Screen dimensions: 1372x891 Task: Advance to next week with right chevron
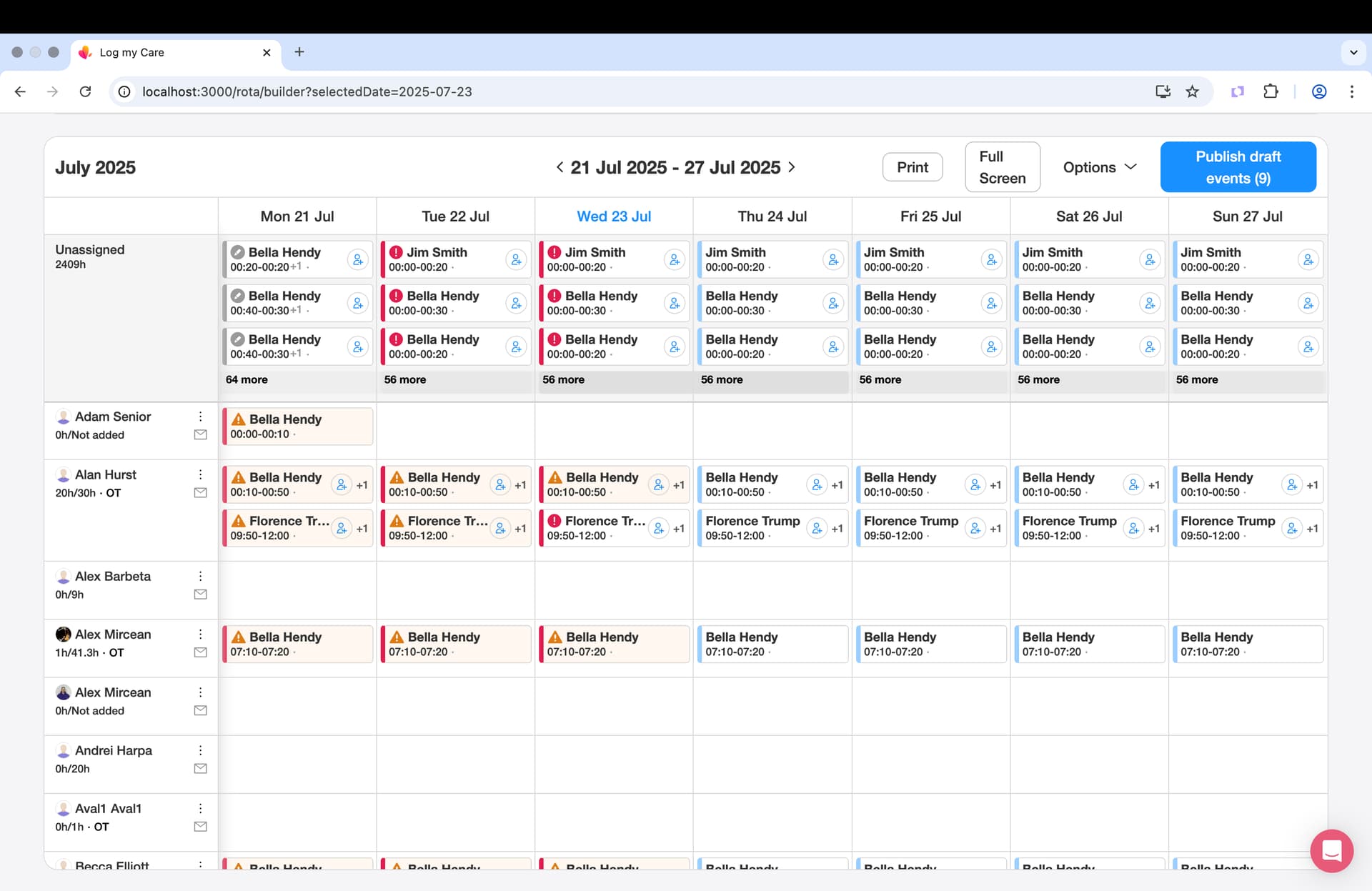[x=792, y=167]
